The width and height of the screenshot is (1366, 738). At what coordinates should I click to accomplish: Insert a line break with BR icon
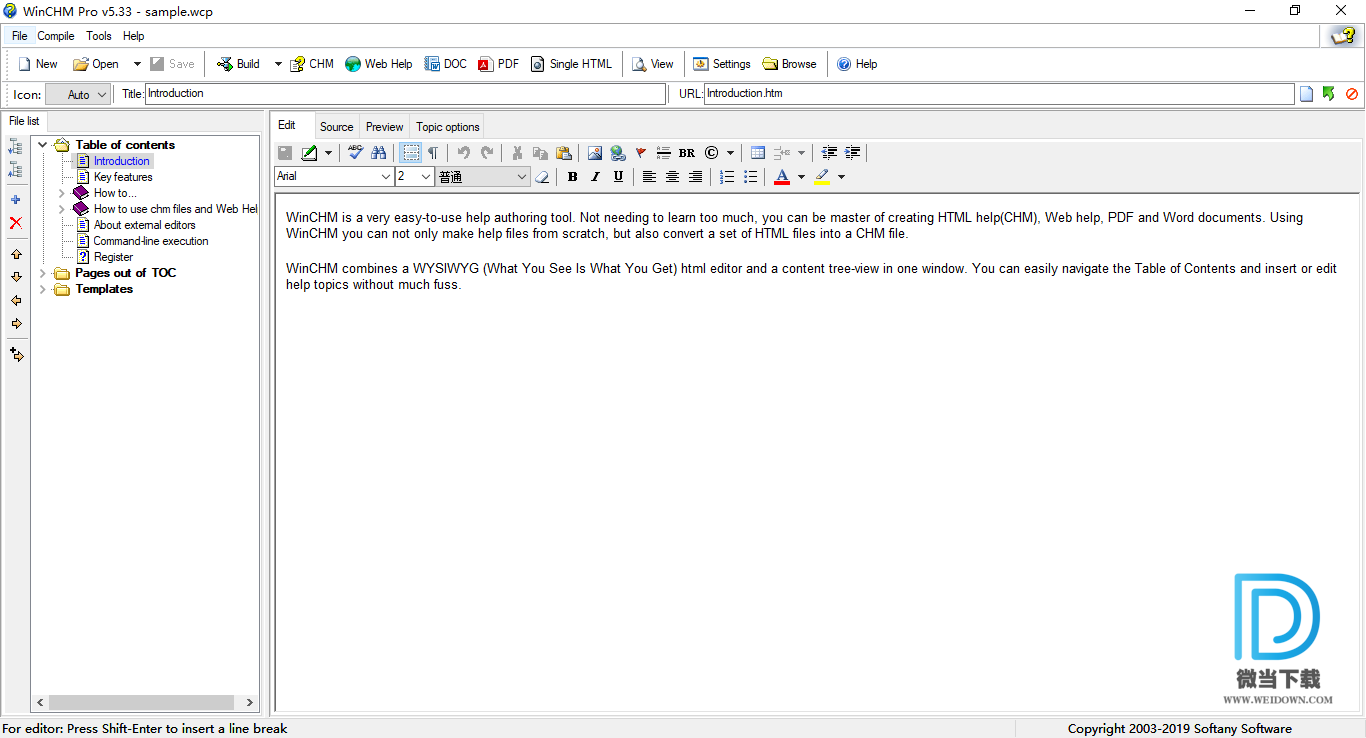(687, 153)
